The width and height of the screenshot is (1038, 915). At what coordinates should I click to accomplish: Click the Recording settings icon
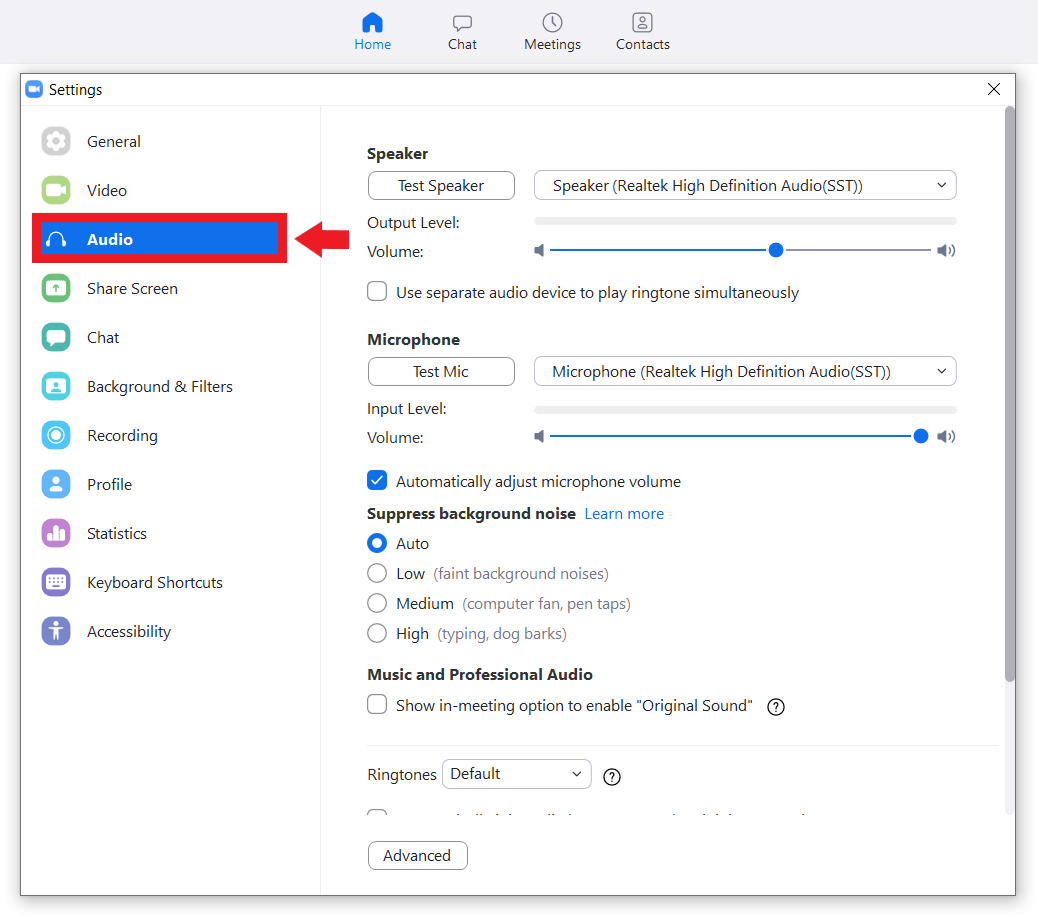point(56,435)
